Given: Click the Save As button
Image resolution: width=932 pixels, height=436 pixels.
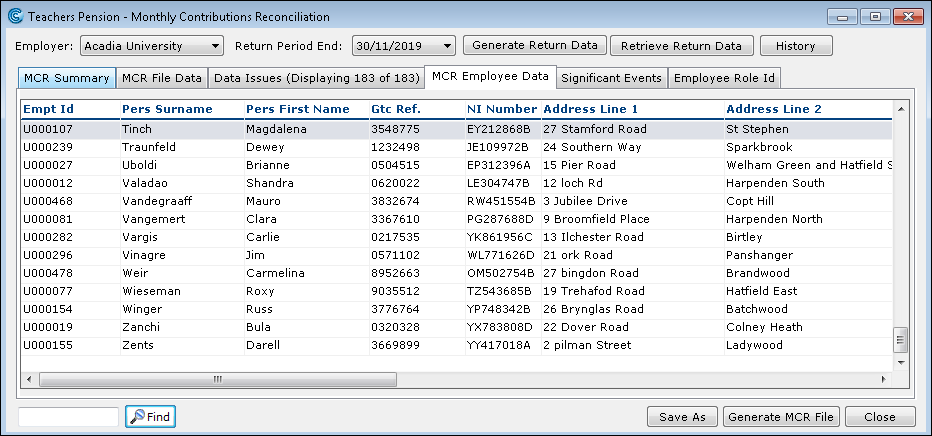Looking at the screenshot, I should [682, 417].
